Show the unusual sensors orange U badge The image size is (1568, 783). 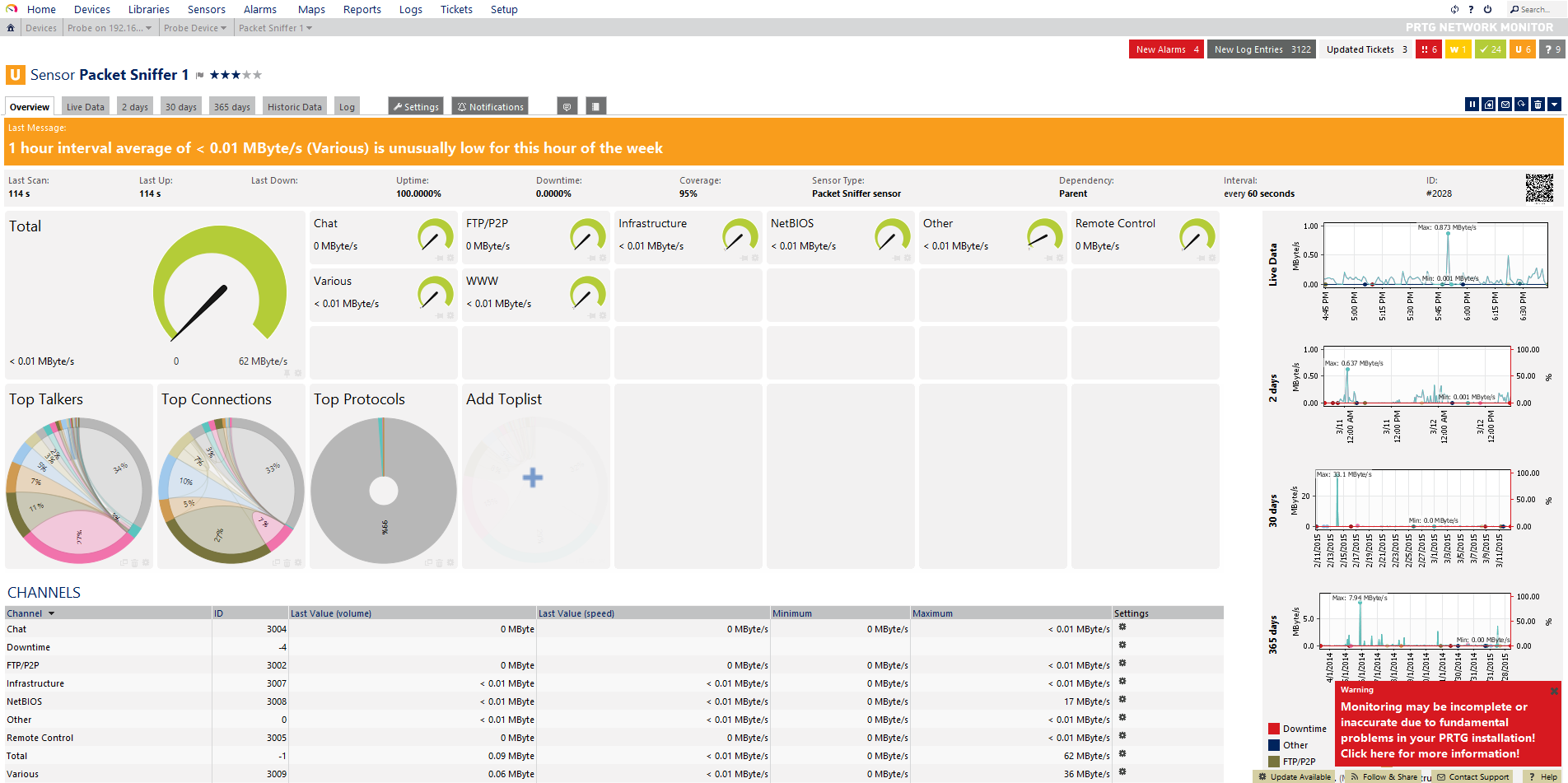point(1524,49)
